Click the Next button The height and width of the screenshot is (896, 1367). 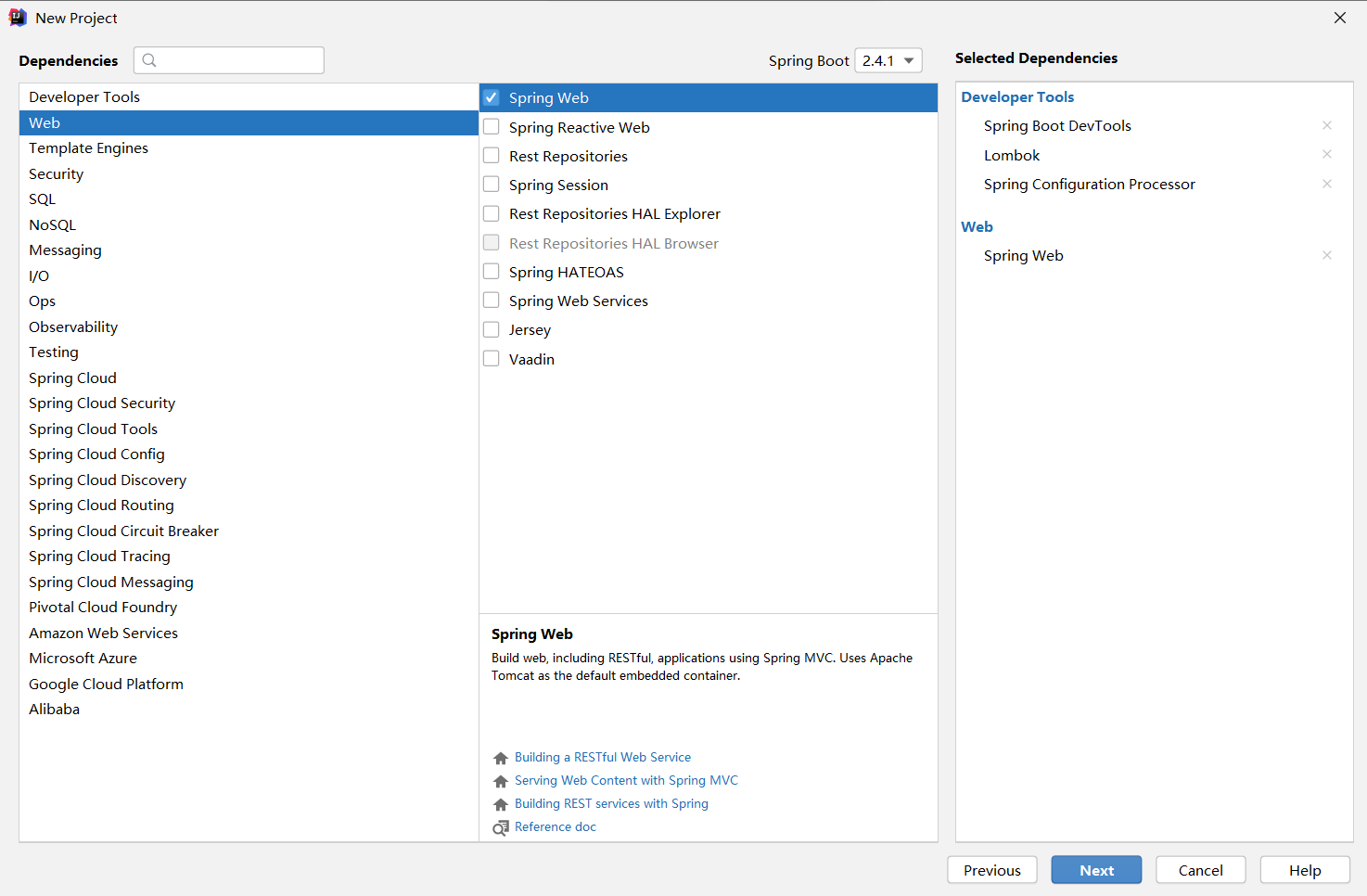click(1096, 870)
